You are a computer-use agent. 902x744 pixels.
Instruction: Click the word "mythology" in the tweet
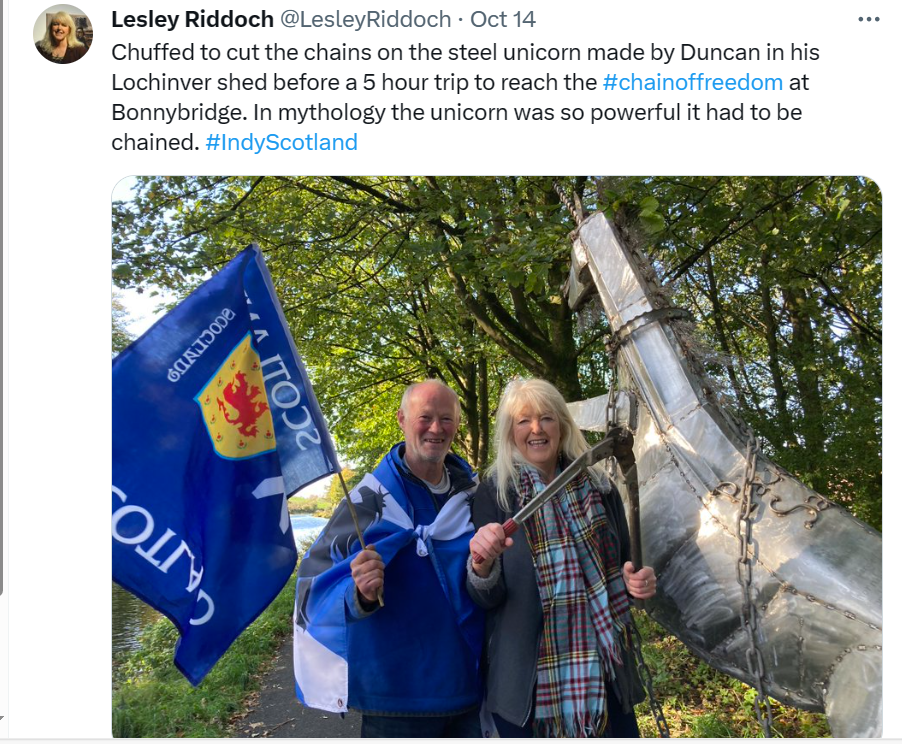click(x=331, y=112)
